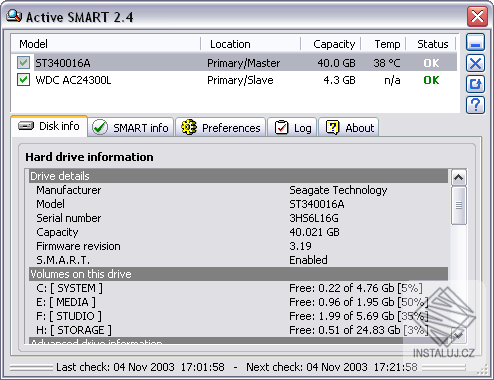
Task: Click the H: [ STORAGE ] volume row
Action: [74, 330]
